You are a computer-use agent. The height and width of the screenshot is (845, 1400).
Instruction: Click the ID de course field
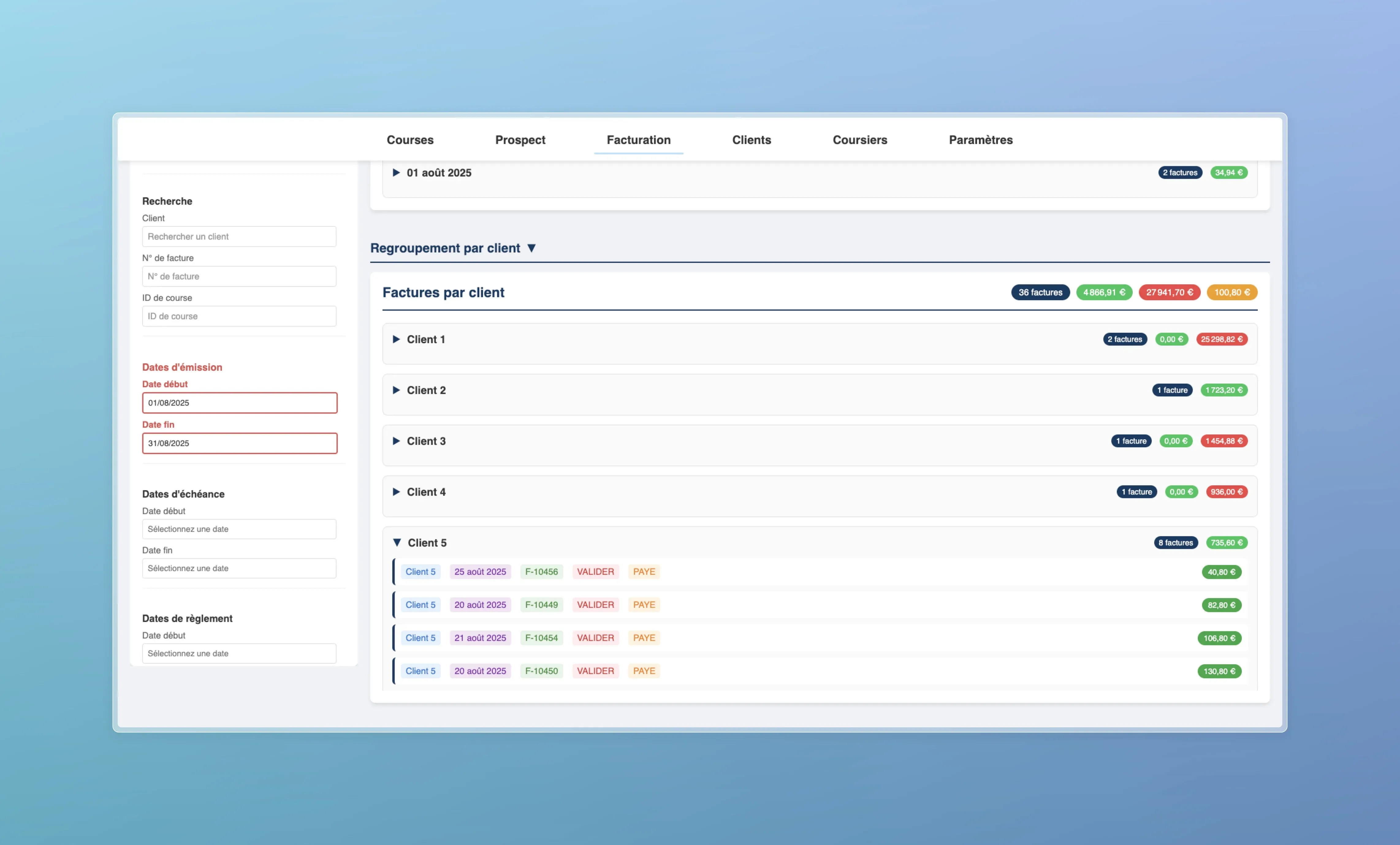point(239,316)
